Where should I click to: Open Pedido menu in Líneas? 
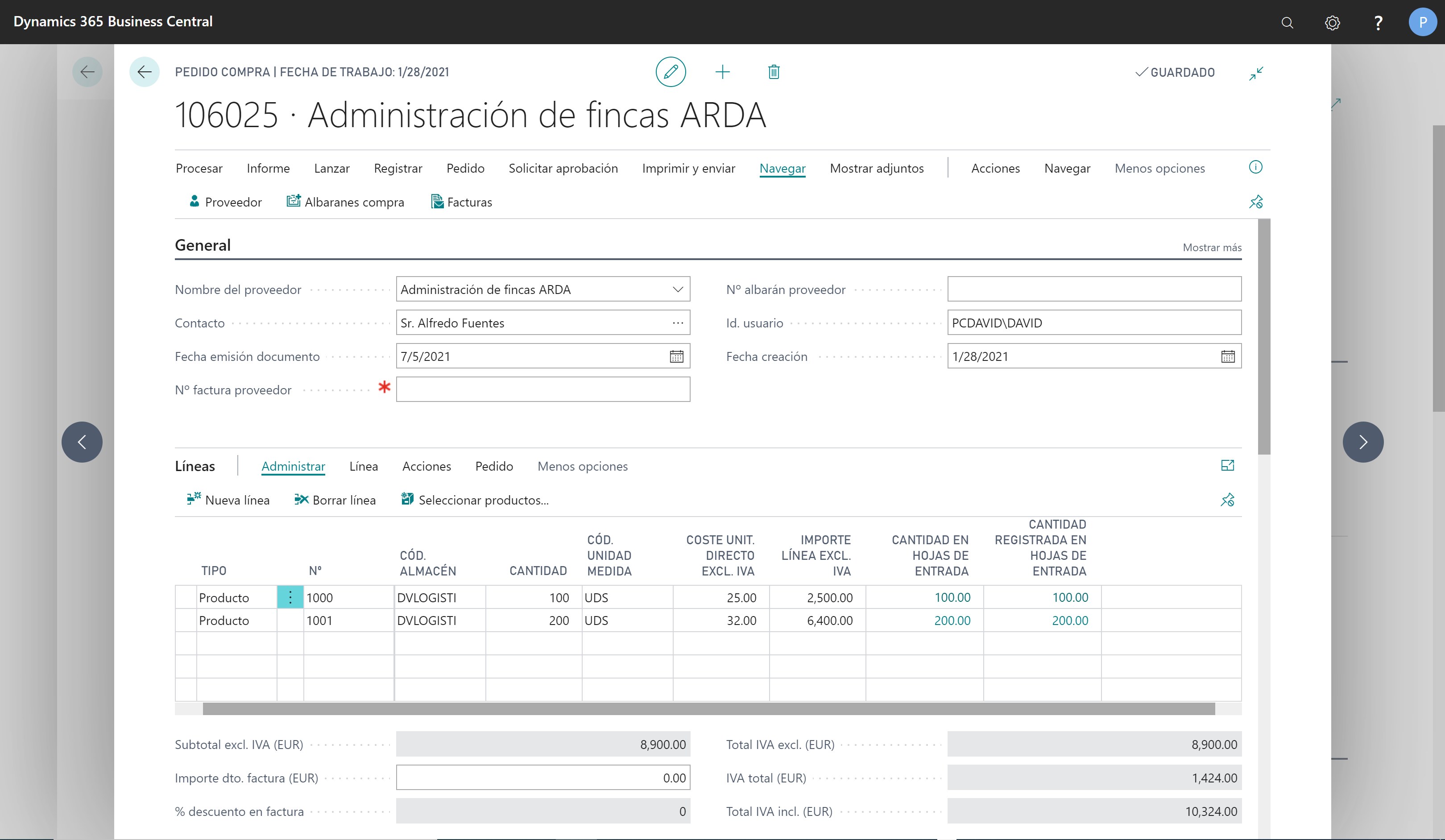click(x=494, y=466)
